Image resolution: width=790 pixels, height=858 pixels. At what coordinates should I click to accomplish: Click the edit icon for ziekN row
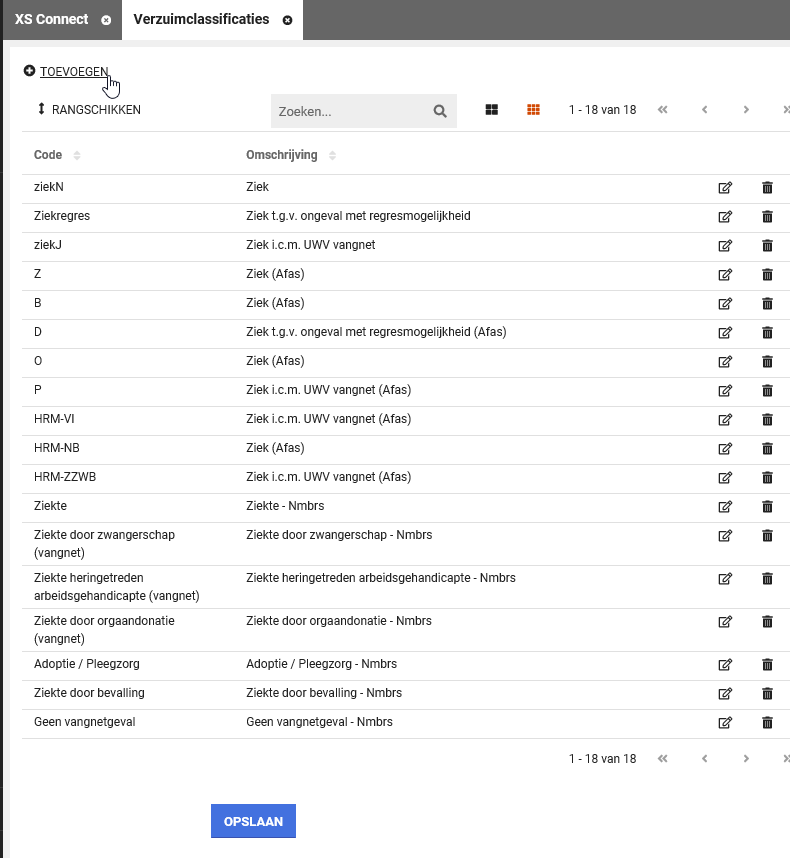(725, 187)
